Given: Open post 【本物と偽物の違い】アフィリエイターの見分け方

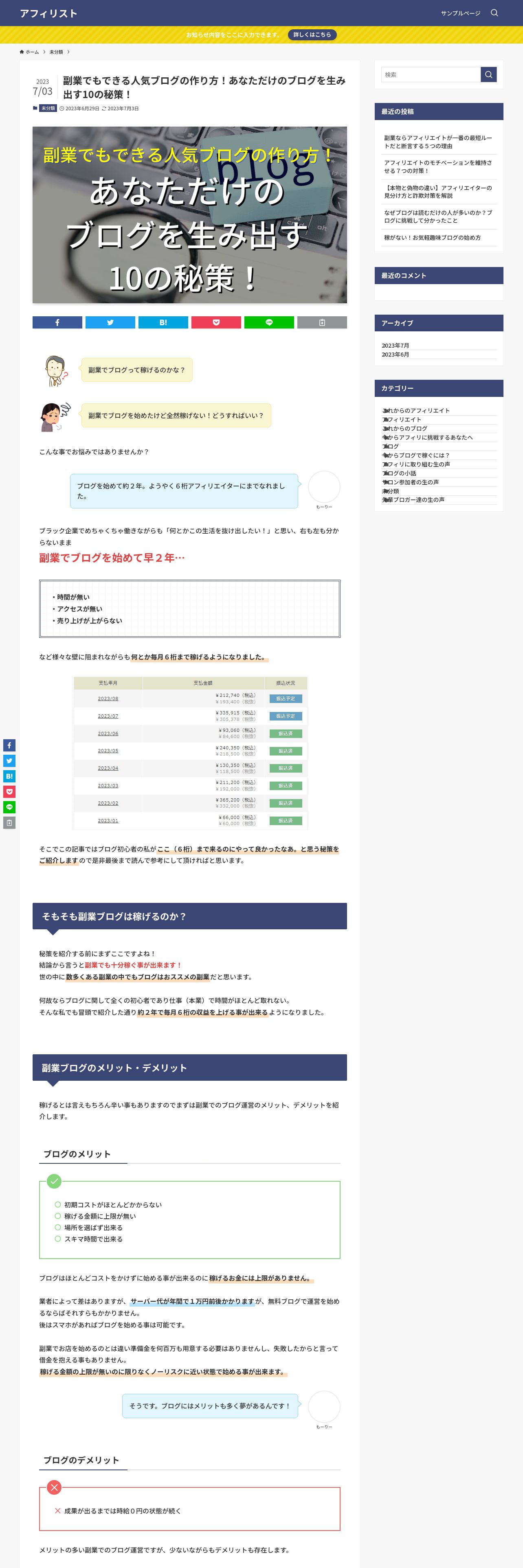Looking at the screenshot, I should (x=438, y=192).
